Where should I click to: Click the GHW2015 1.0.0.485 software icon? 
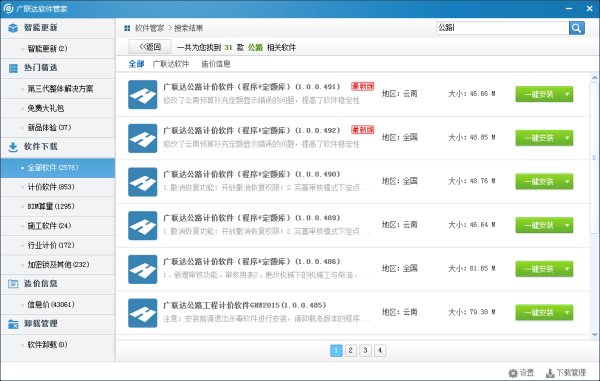(142, 313)
